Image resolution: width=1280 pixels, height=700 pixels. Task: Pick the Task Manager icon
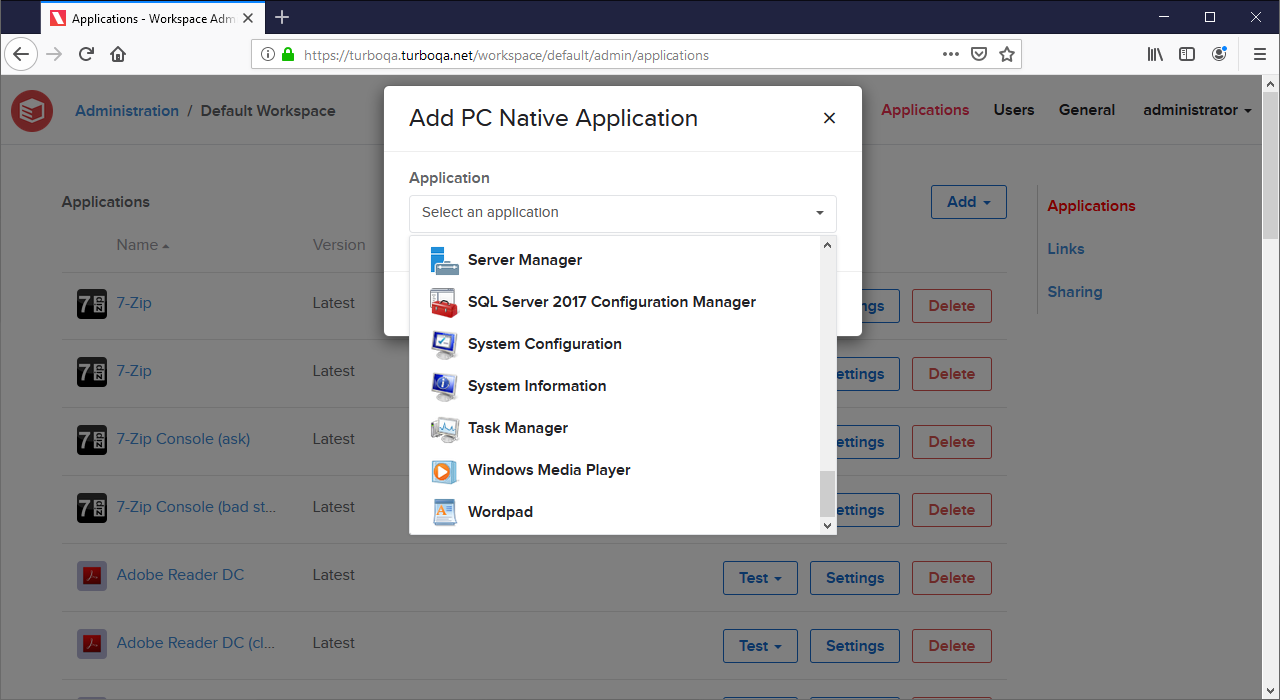tap(444, 428)
